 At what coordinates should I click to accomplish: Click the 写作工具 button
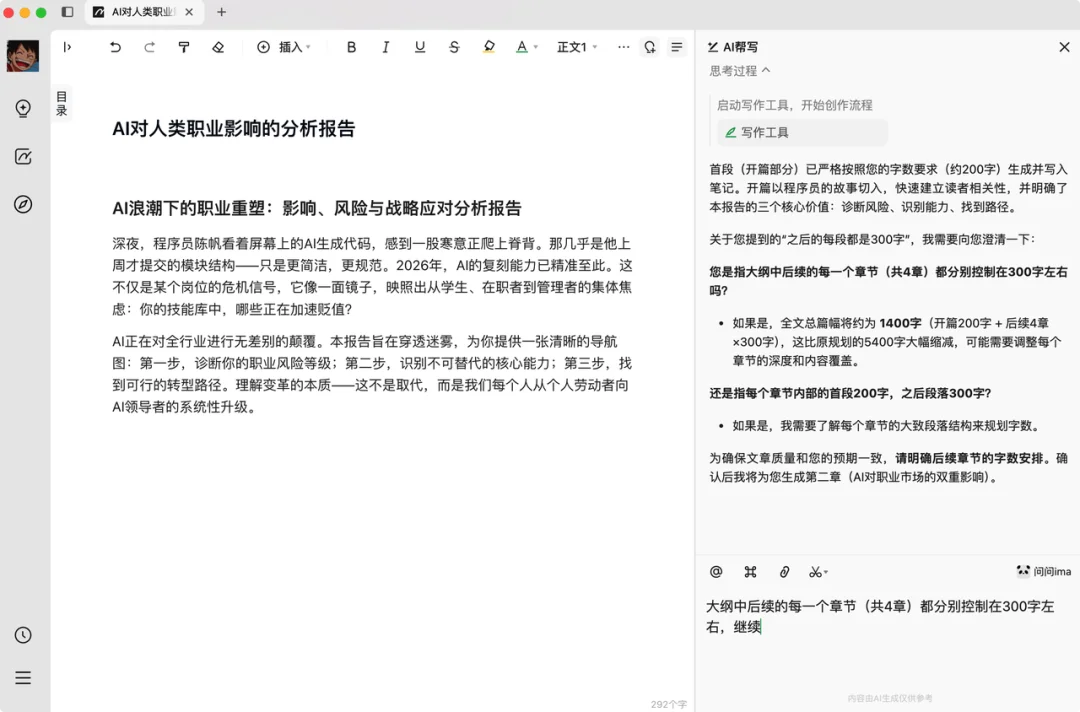coord(800,132)
